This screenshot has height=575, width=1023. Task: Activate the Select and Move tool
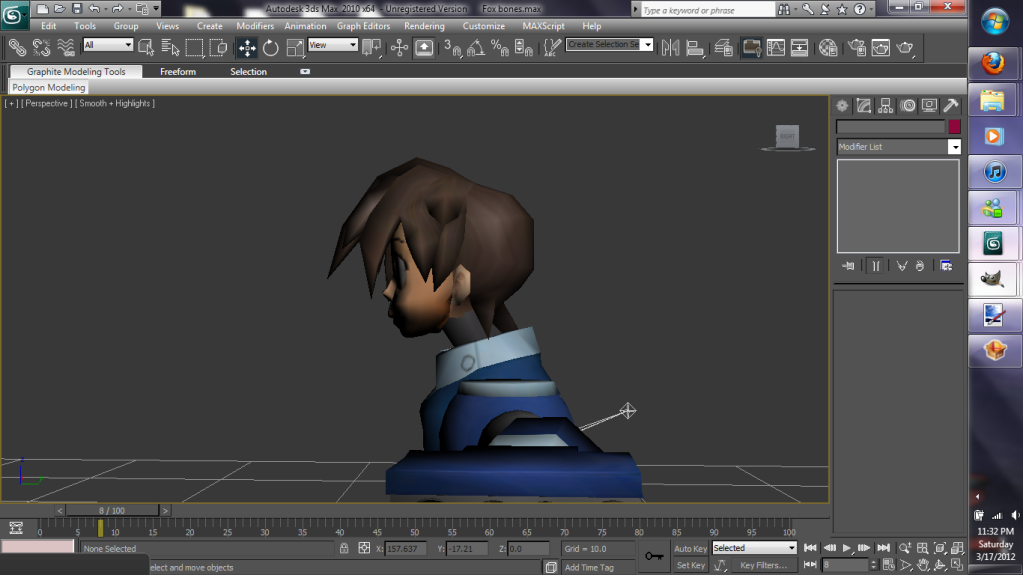(x=247, y=48)
